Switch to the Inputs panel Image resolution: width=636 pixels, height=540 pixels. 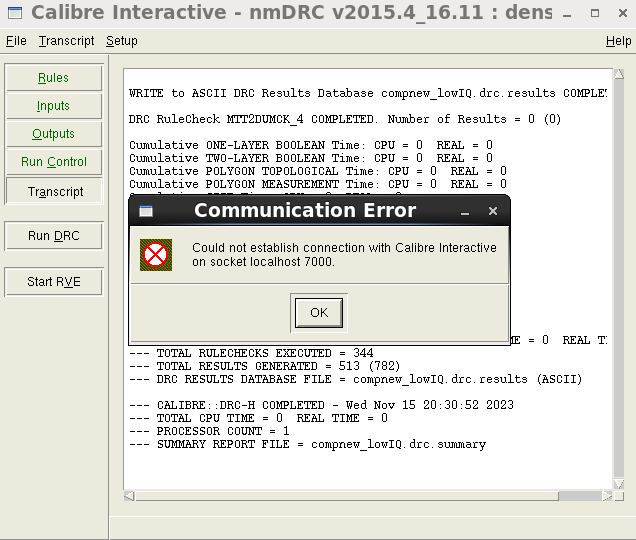click(54, 105)
